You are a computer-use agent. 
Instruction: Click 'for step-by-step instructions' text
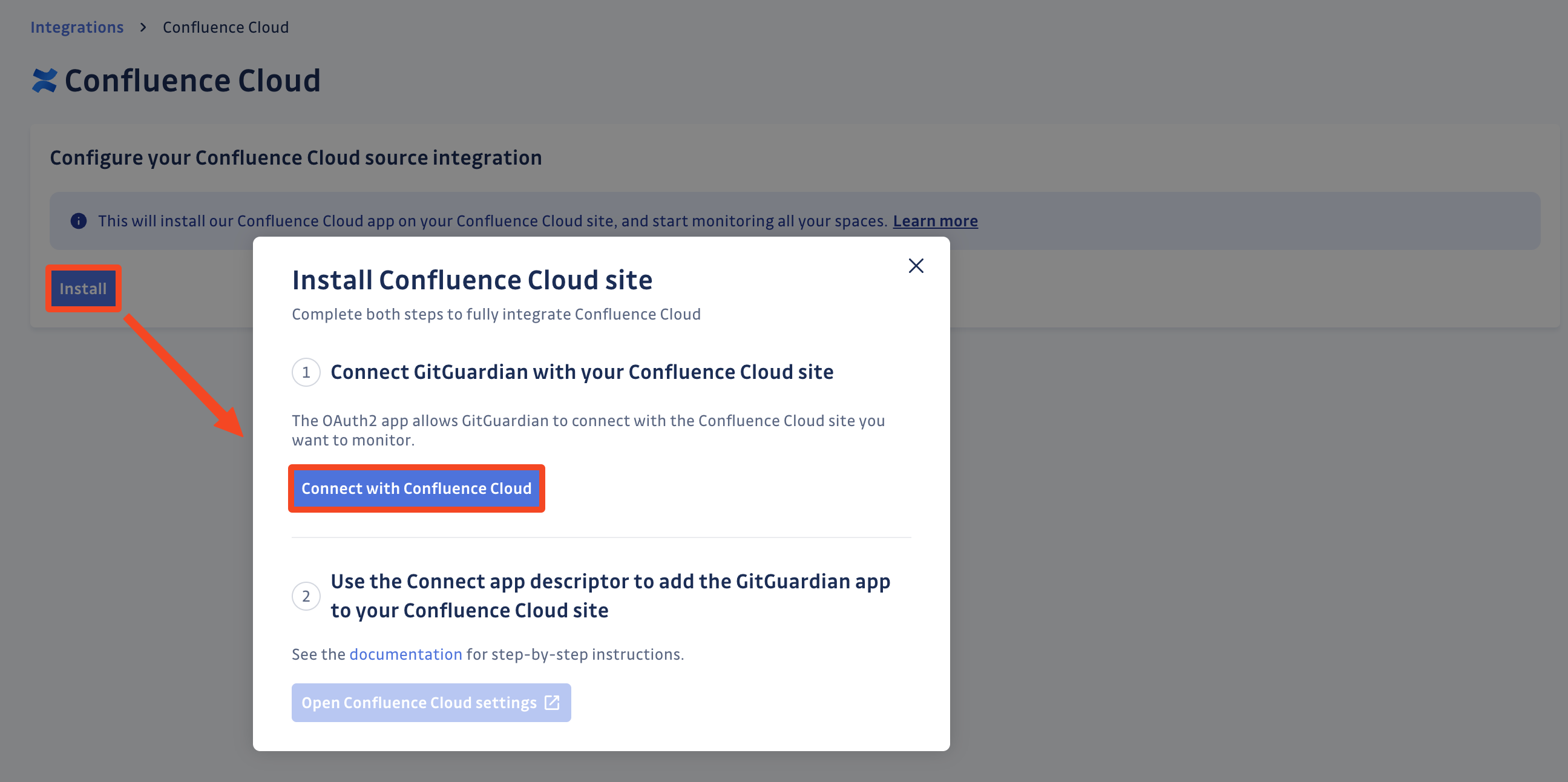[576, 654]
